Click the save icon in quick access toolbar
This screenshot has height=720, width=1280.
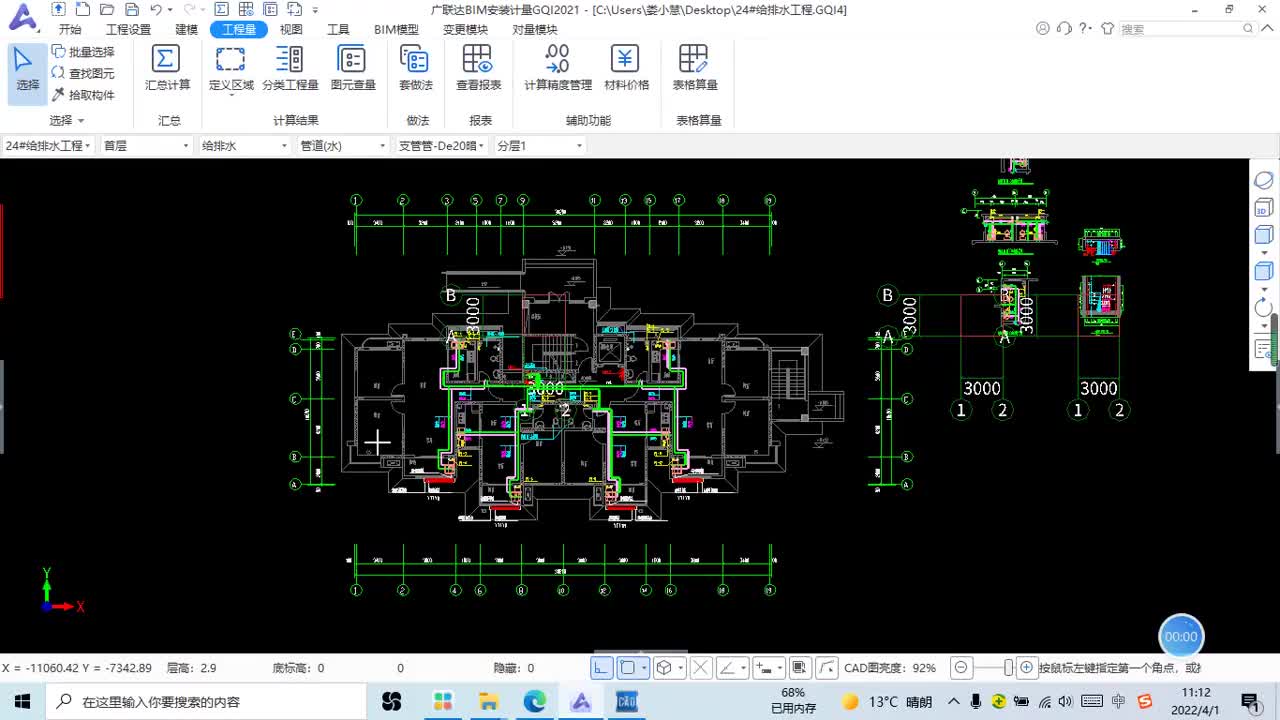pos(132,10)
